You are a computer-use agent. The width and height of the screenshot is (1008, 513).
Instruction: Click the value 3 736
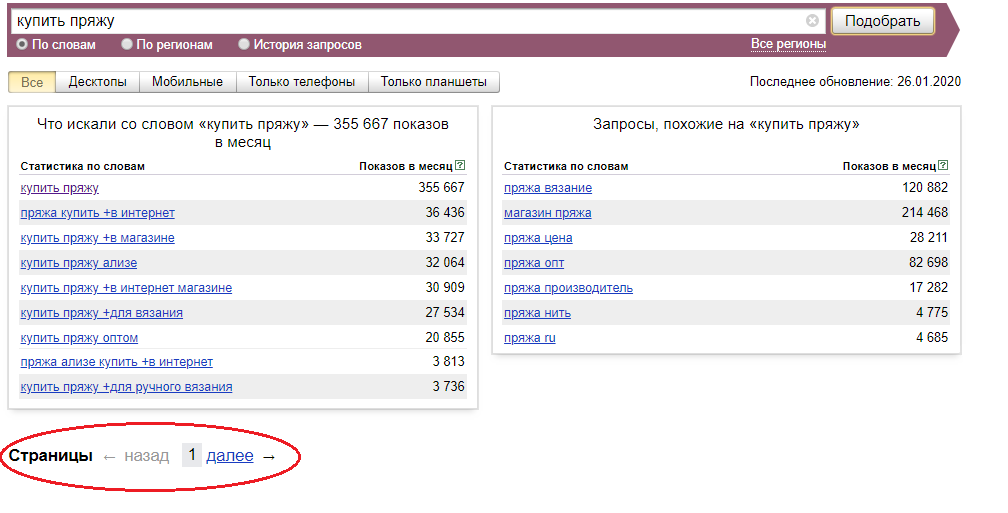(x=449, y=387)
